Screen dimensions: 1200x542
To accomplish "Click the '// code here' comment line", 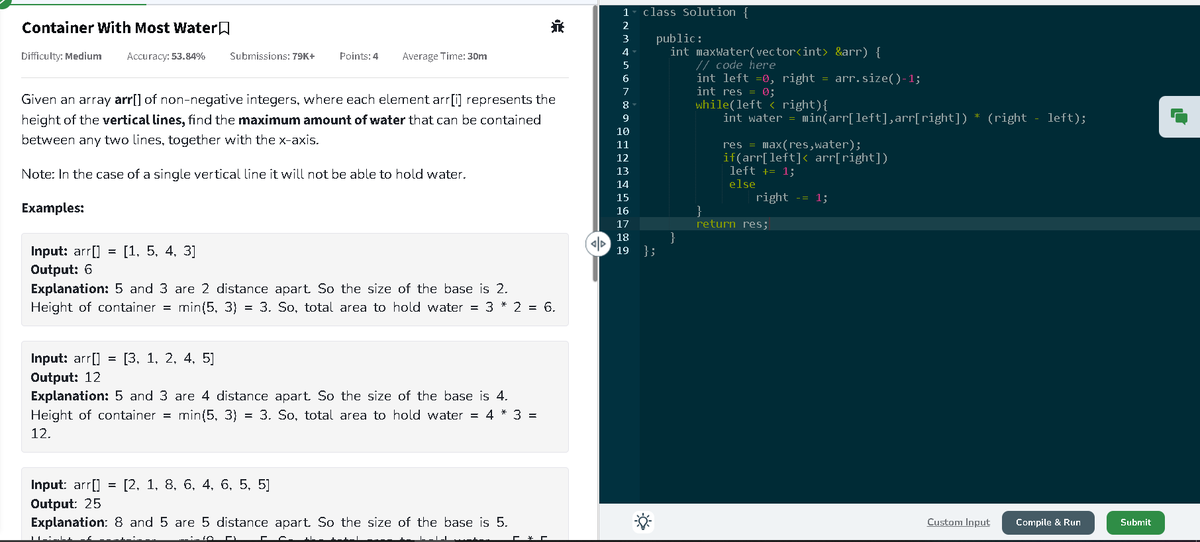I will coord(736,65).
